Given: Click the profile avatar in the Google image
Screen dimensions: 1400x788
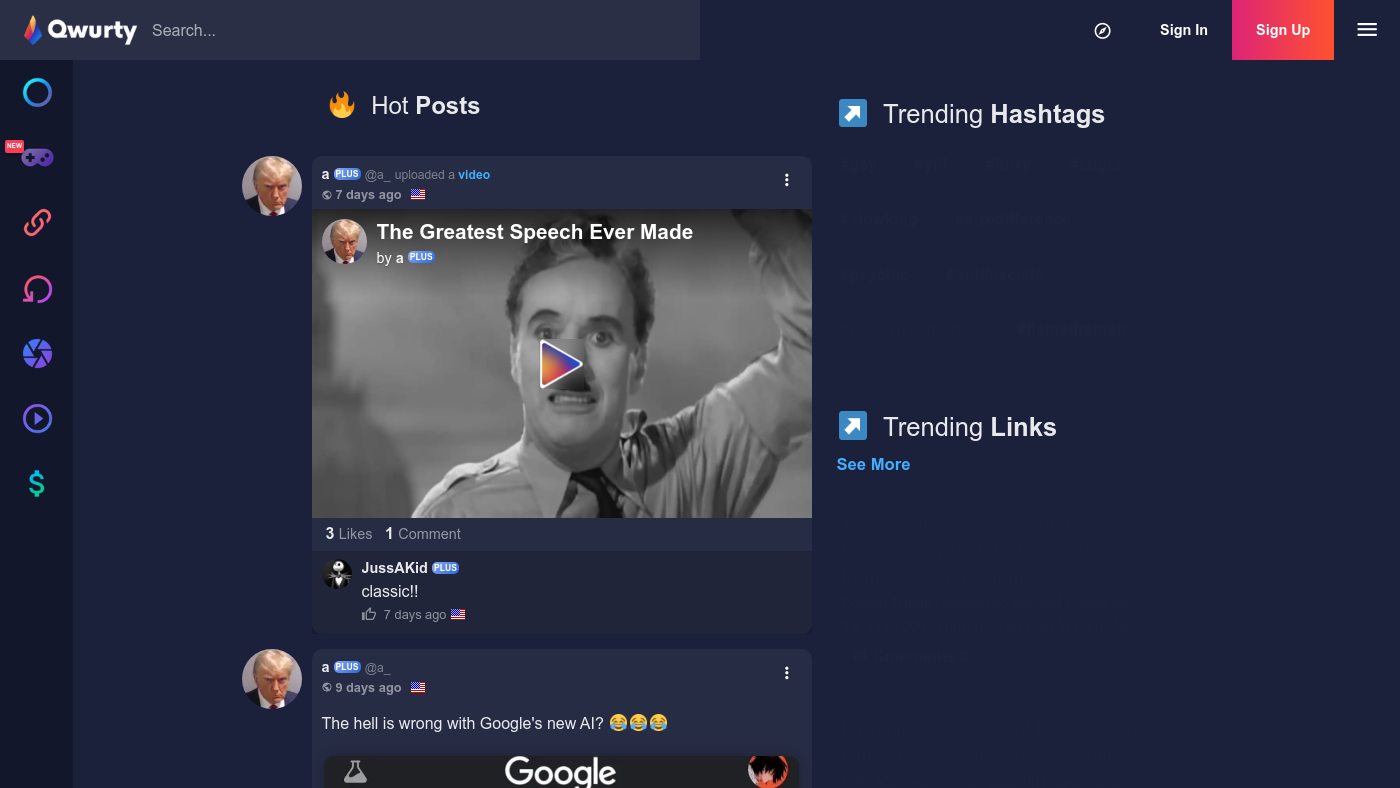Looking at the screenshot, I should pyautogui.click(x=768, y=771).
